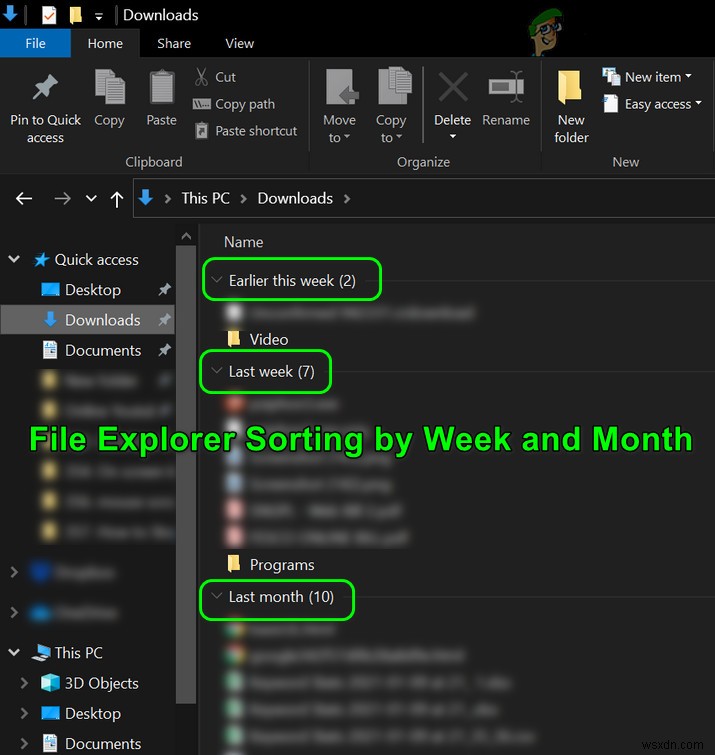Click the navigation pane scrollbar thumb
Screen dimensions: 715x755
[x=186, y=474]
